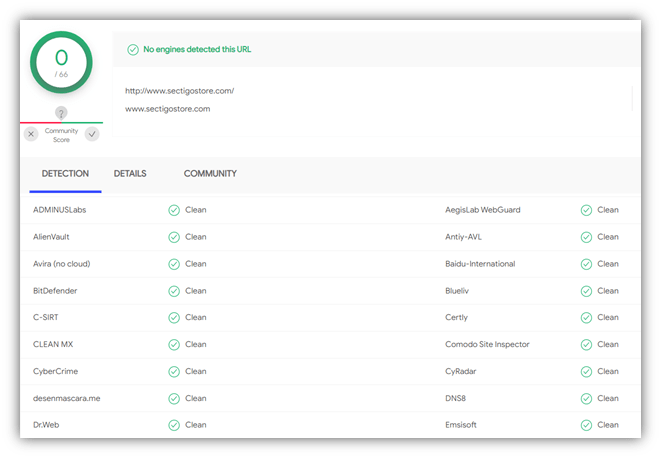The height and width of the screenshot is (458, 661).
Task: Click the AlienVault clean check icon
Action: click(174, 237)
